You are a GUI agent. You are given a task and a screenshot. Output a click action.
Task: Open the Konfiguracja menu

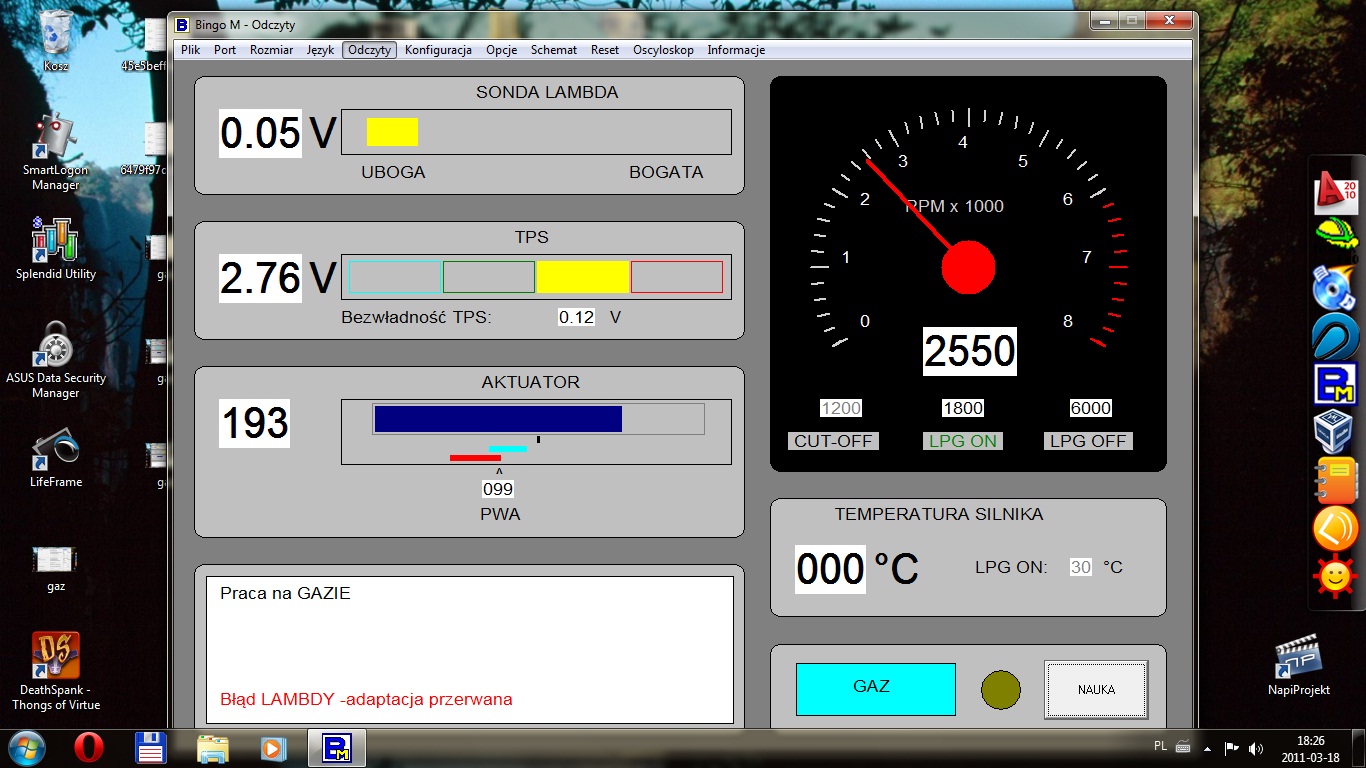pos(438,50)
